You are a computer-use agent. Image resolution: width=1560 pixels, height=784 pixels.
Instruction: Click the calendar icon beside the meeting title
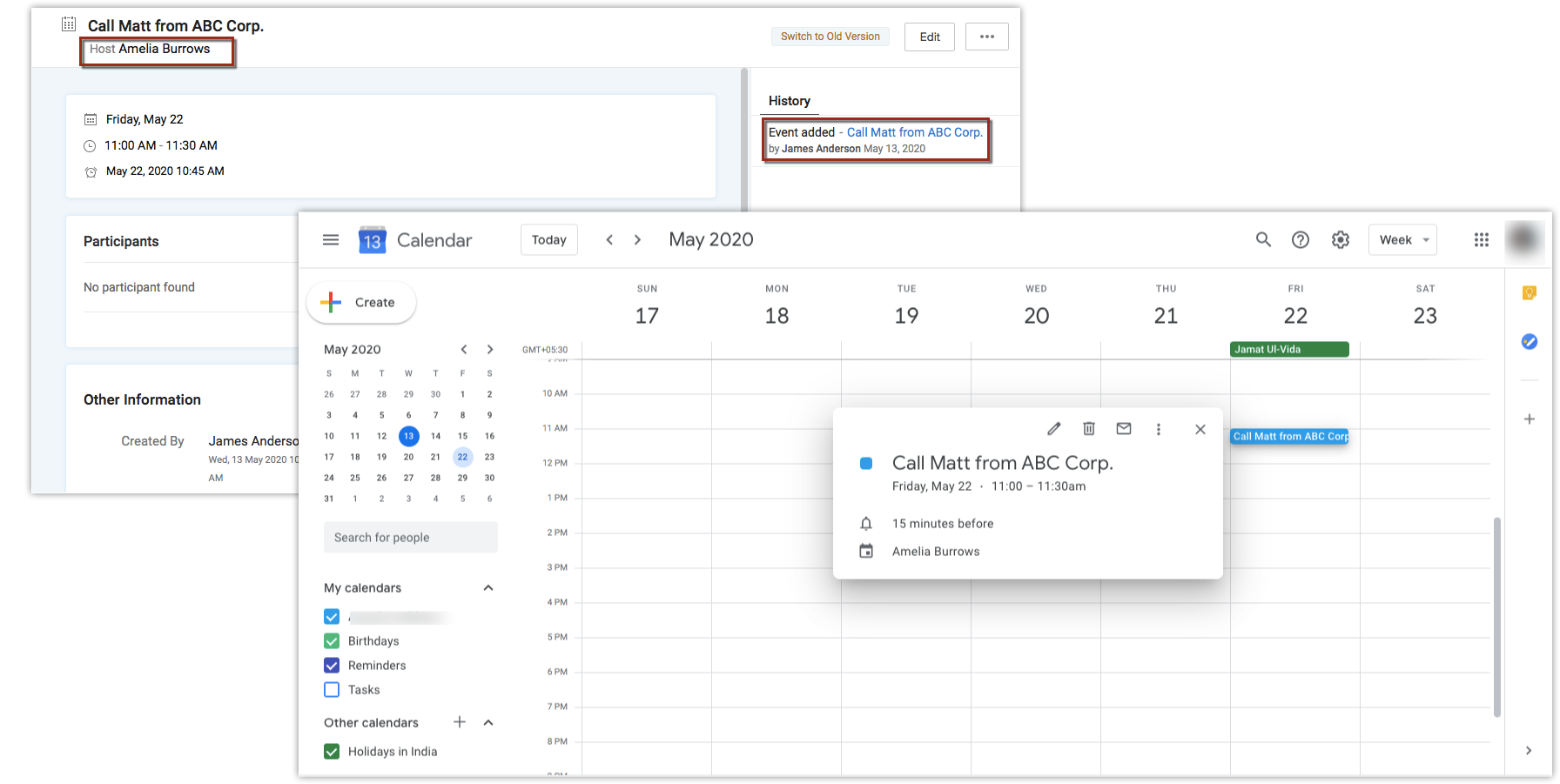coord(69,24)
